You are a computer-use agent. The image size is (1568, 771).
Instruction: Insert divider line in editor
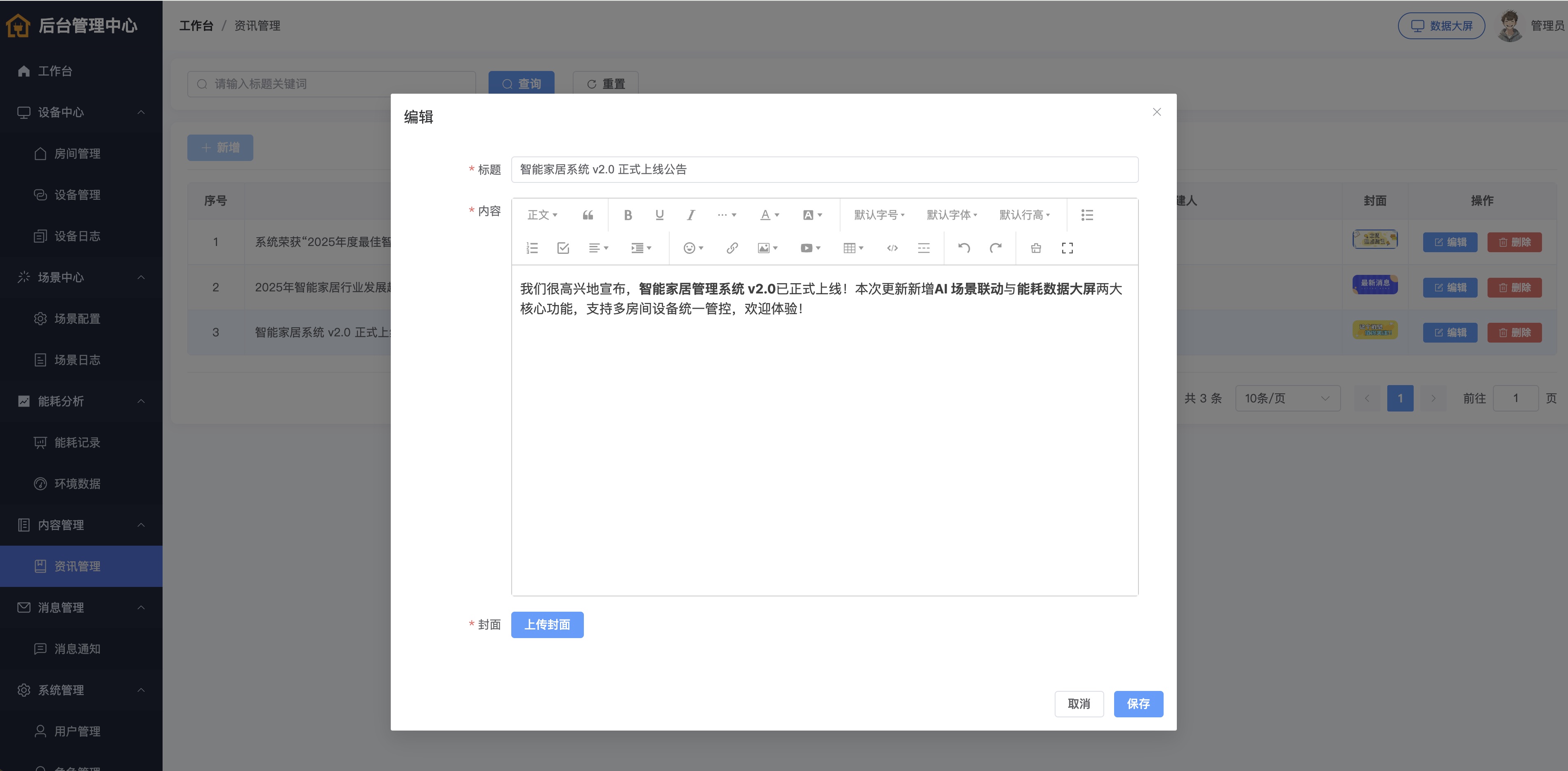point(923,248)
